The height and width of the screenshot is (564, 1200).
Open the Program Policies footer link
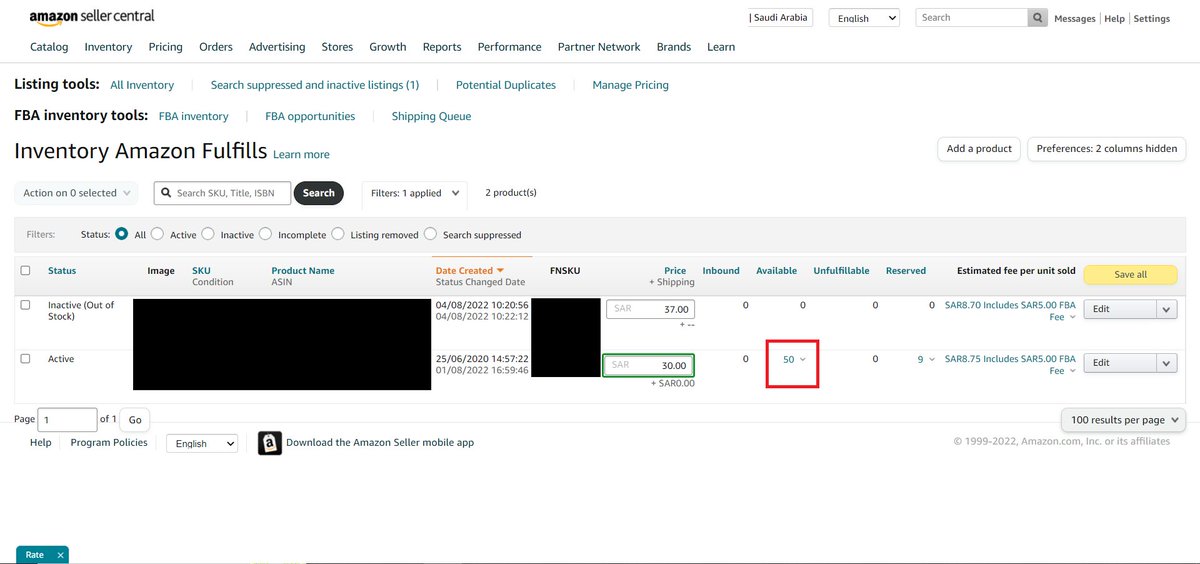109,442
